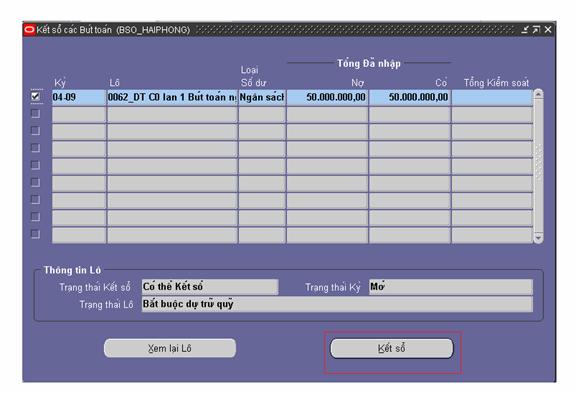
Task: Click the Tổng Kiểm soát cell in first row
Action: (492, 97)
